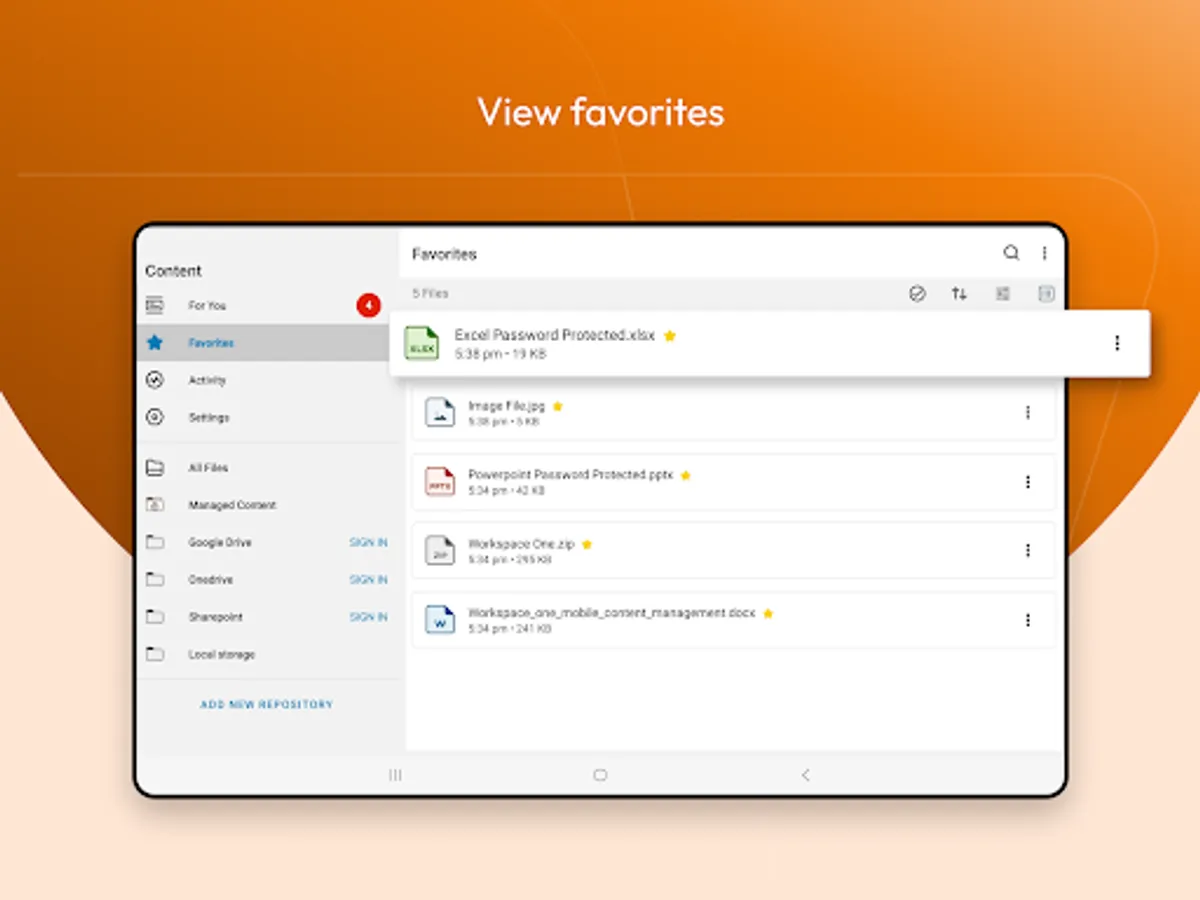1200x900 pixels.
Task: Open Workspace_one_mobile_content_management.docx file name
Action: 612,612
